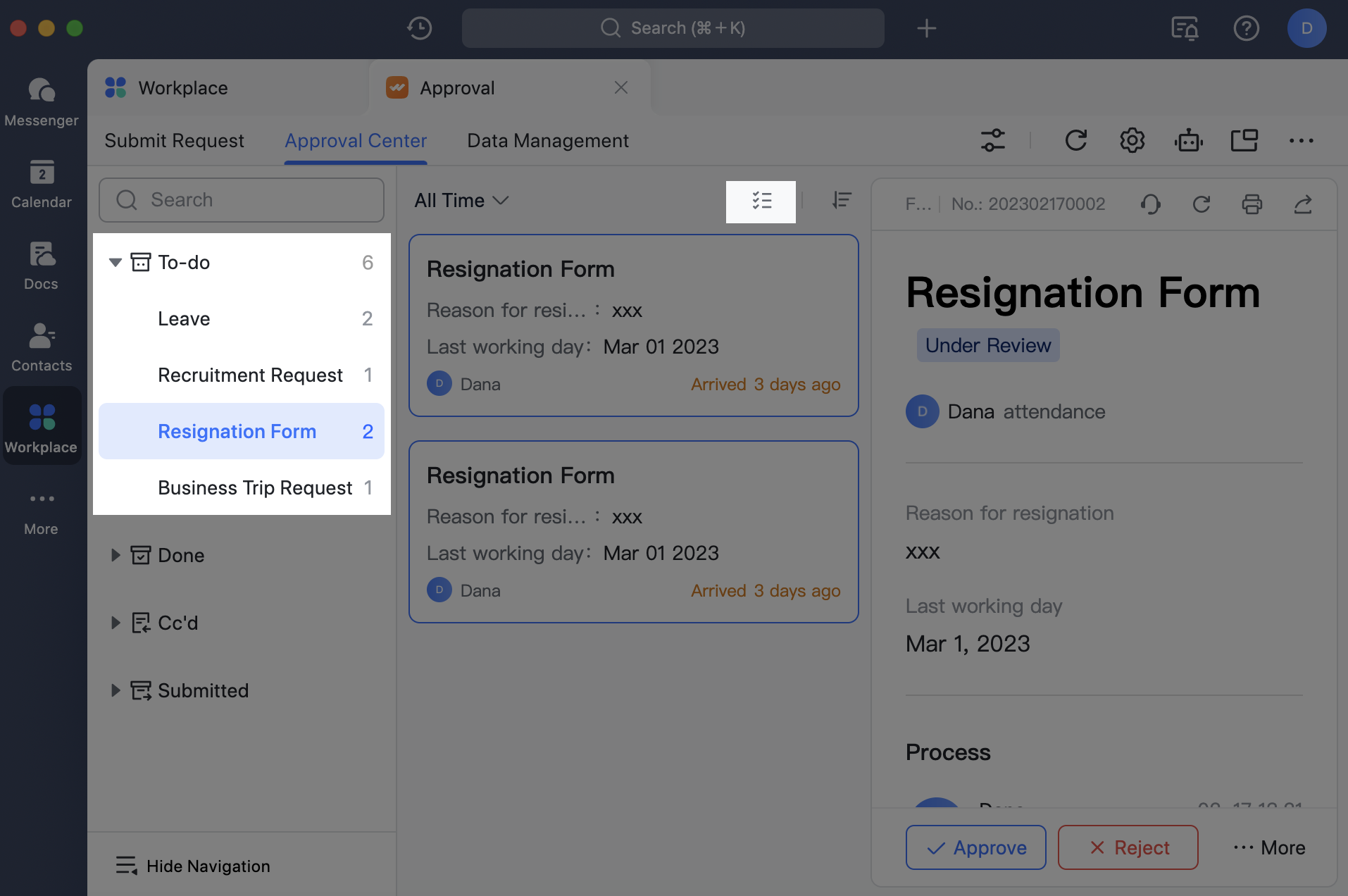Approve the Resignation Form

pyautogui.click(x=975, y=847)
